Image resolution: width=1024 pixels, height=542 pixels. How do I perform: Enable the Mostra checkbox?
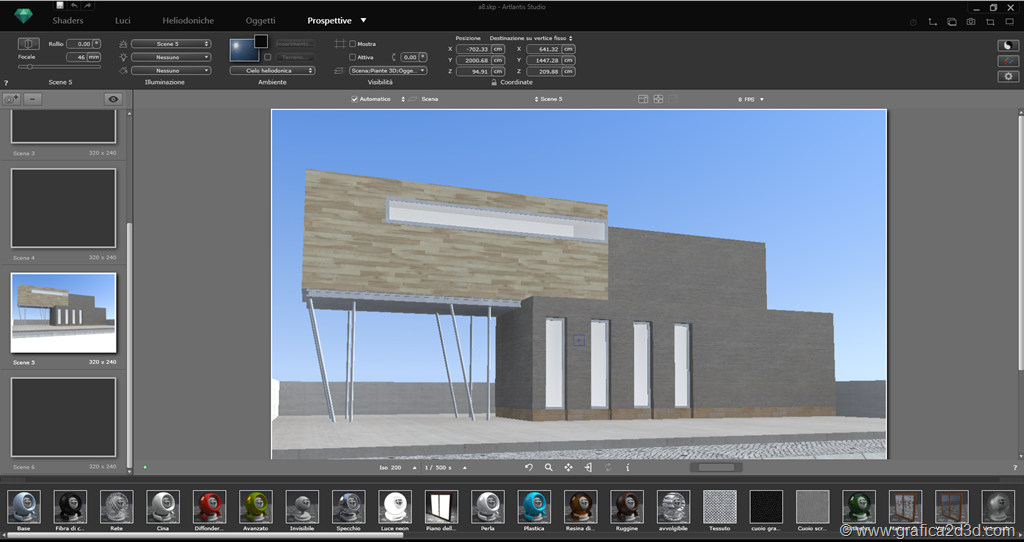[x=353, y=44]
